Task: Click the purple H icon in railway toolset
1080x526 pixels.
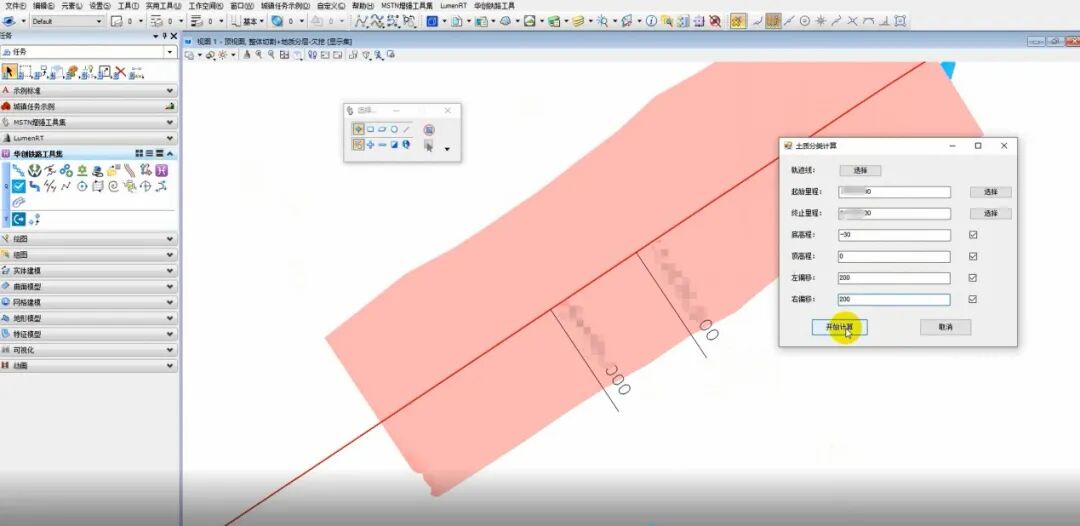Action: coord(162,171)
